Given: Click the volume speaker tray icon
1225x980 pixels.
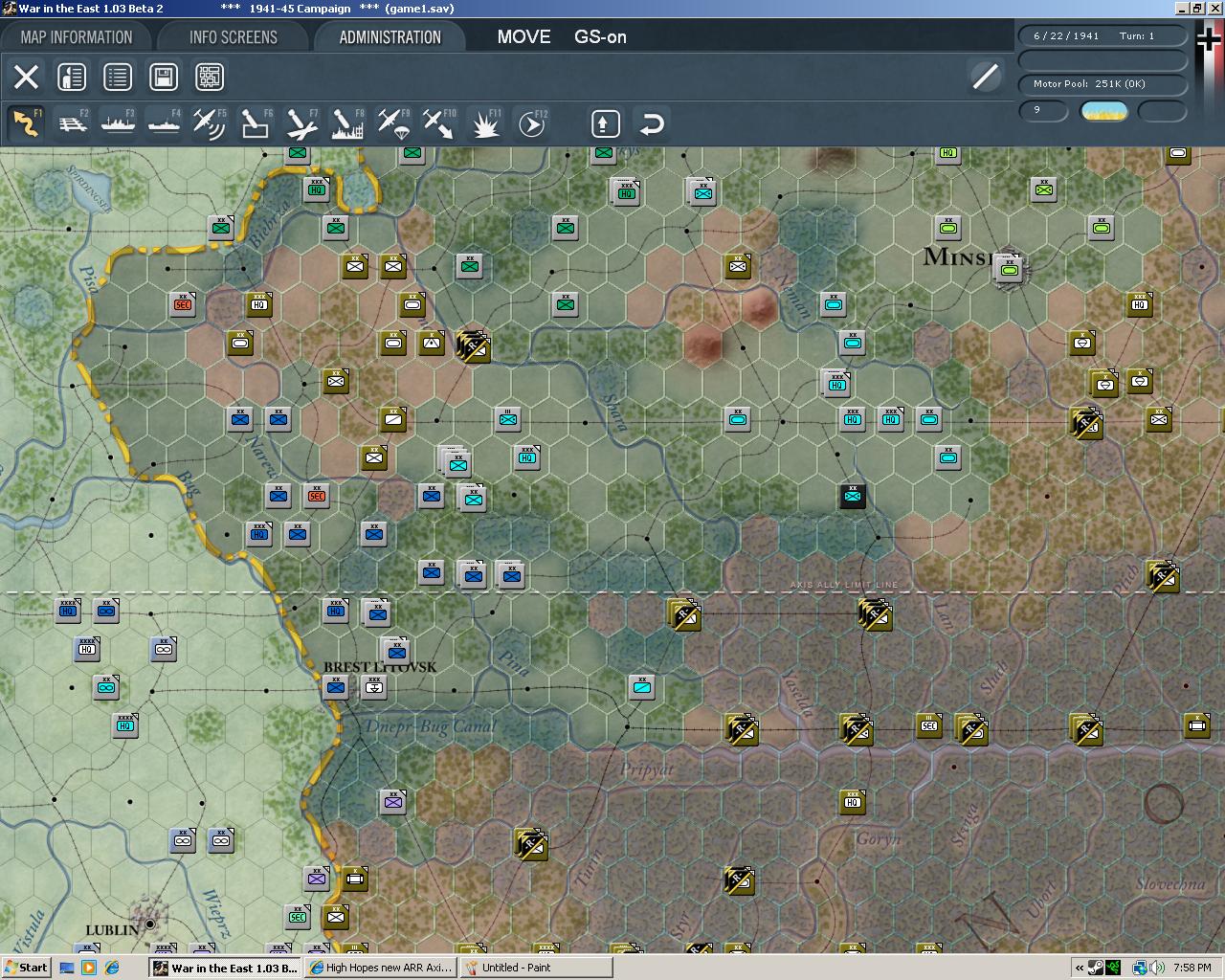Looking at the screenshot, I should 1157,968.
